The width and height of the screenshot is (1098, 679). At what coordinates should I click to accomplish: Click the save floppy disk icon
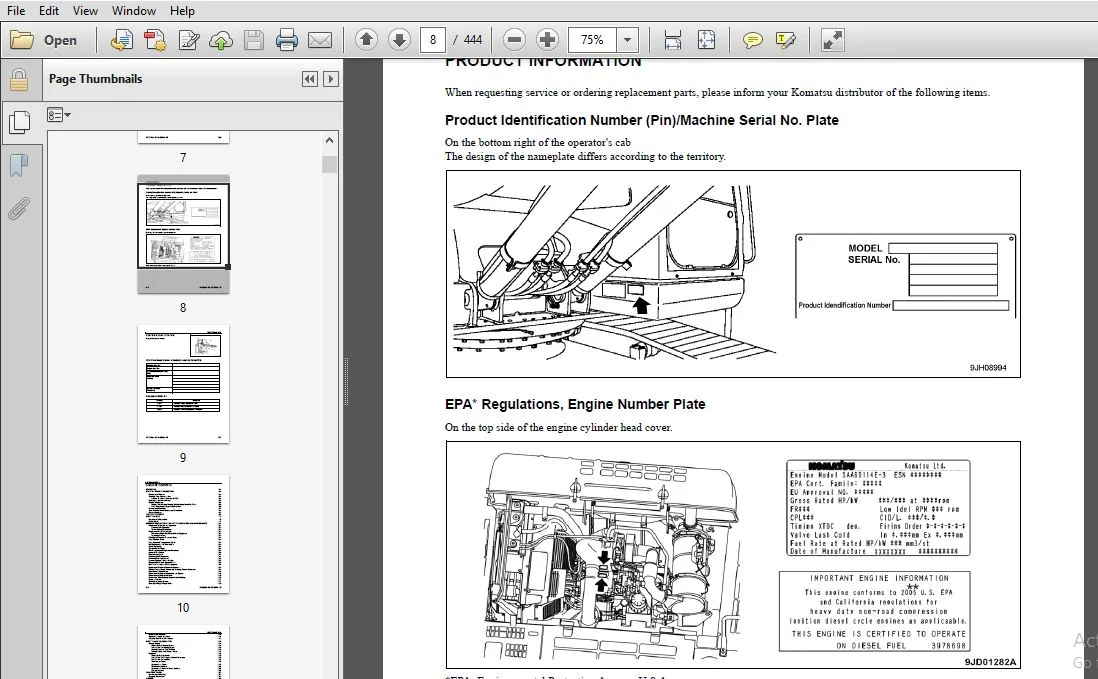point(253,40)
